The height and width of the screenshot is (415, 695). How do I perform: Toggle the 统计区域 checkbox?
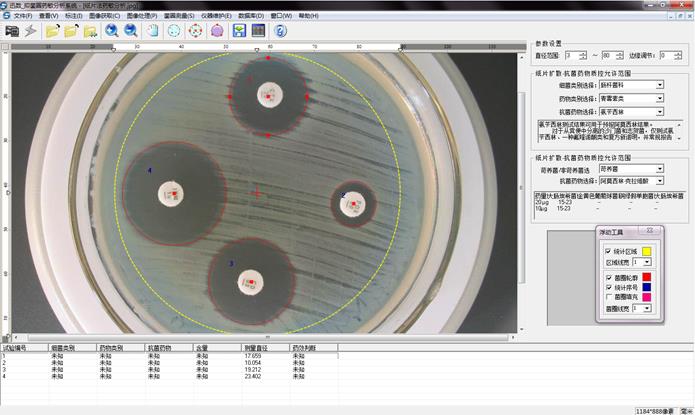pyautogui.click(x=606, y=250)
